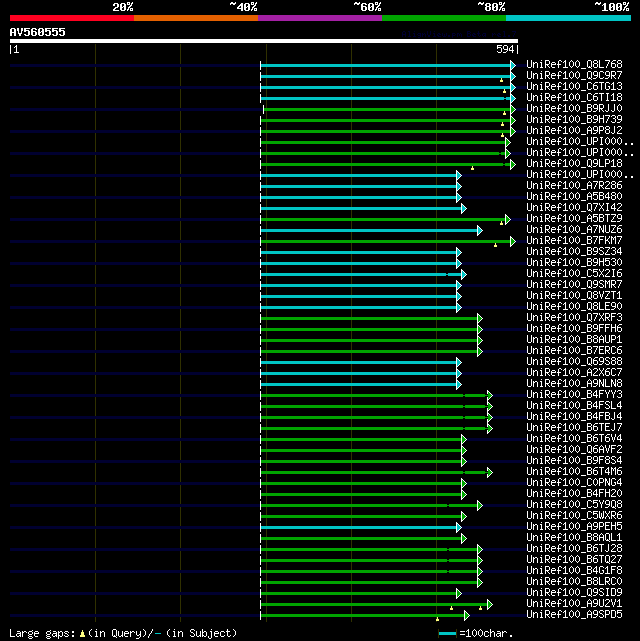640x641 pixels.
Task: Select the UniRef100_Q7XI42 label
Action: pos(574,208)
